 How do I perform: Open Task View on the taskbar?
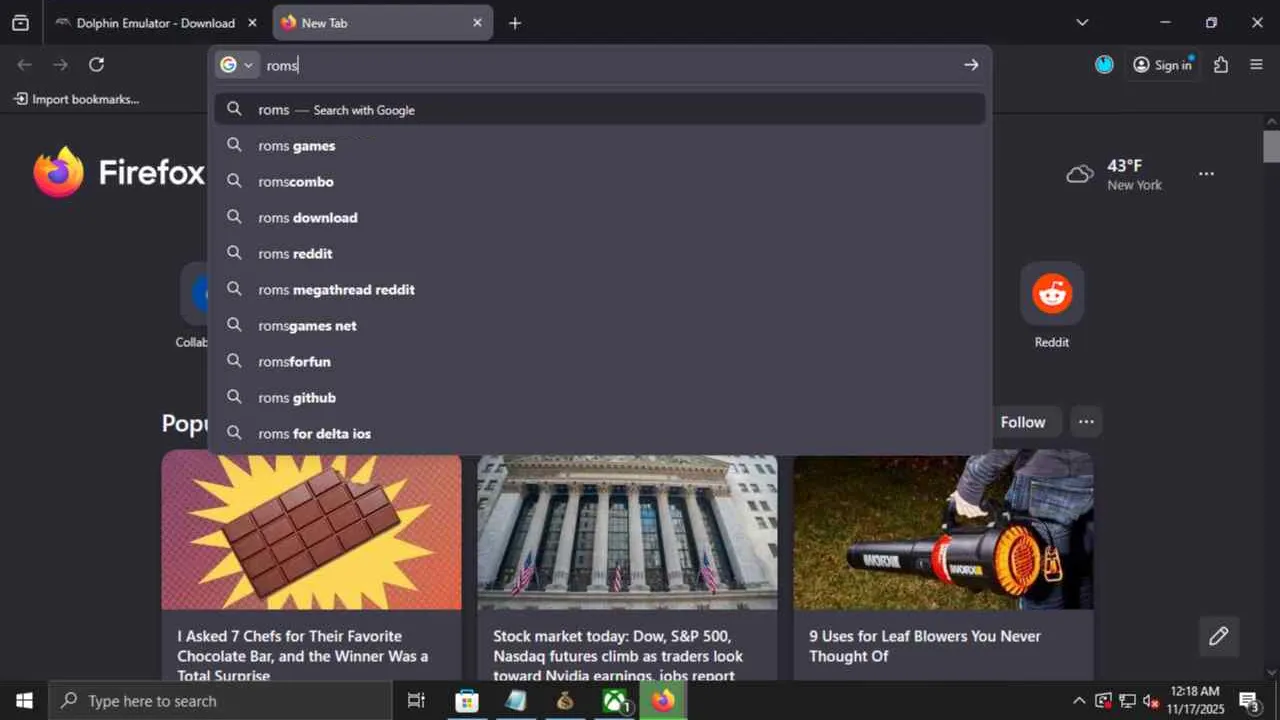point(416,701)
